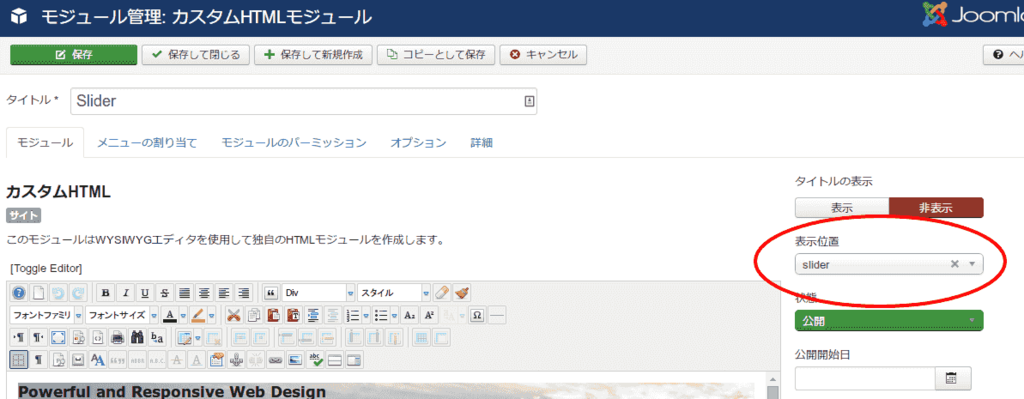Screen dimensions: 1024x399
Task: Click キャンセル button
Action: point(543,55)
